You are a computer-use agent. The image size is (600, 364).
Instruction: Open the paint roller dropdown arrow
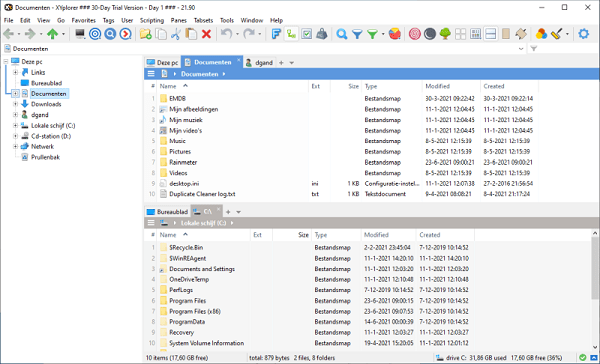point(567,34)
